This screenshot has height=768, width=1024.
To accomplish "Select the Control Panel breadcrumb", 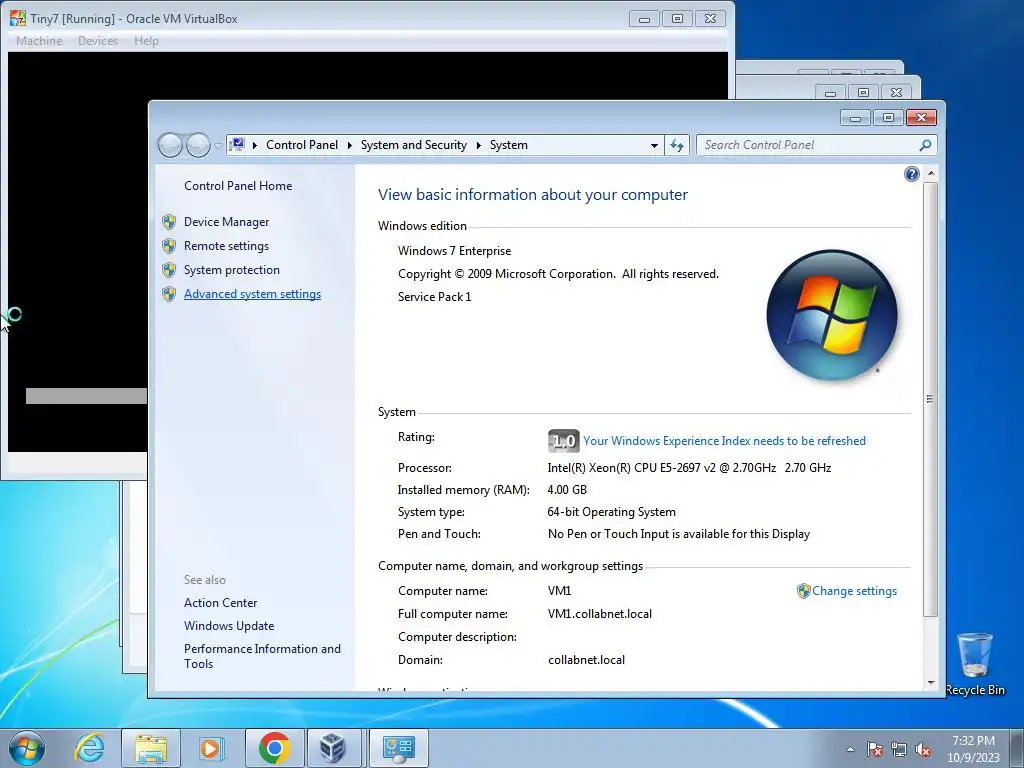I will [x=302, y=145].
